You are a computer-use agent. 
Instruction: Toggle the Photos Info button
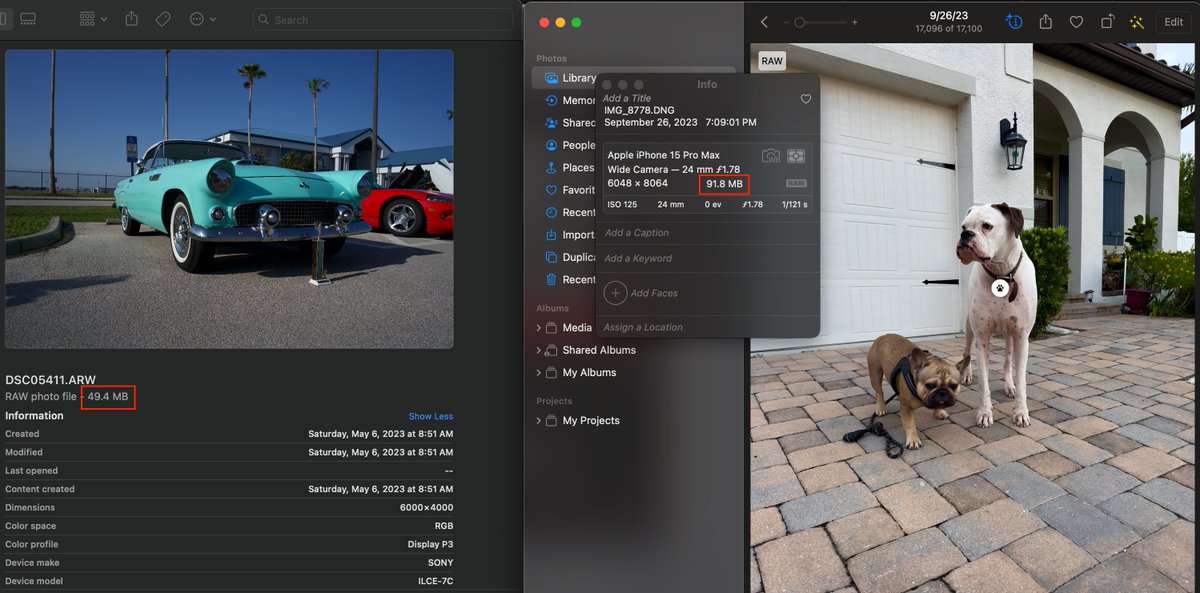1015,22
